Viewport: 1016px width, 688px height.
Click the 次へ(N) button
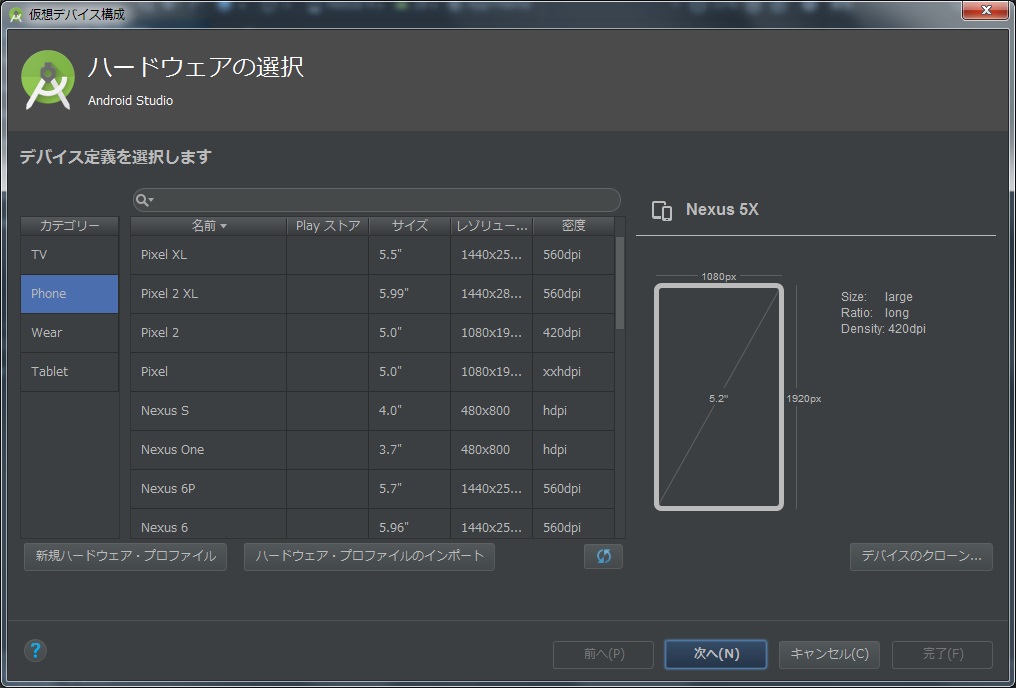coord(716,654)
